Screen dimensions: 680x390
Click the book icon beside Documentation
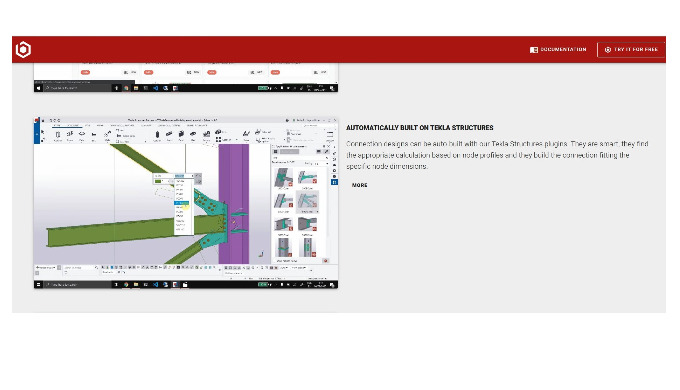pyautogui.click(x=534, y=50)
